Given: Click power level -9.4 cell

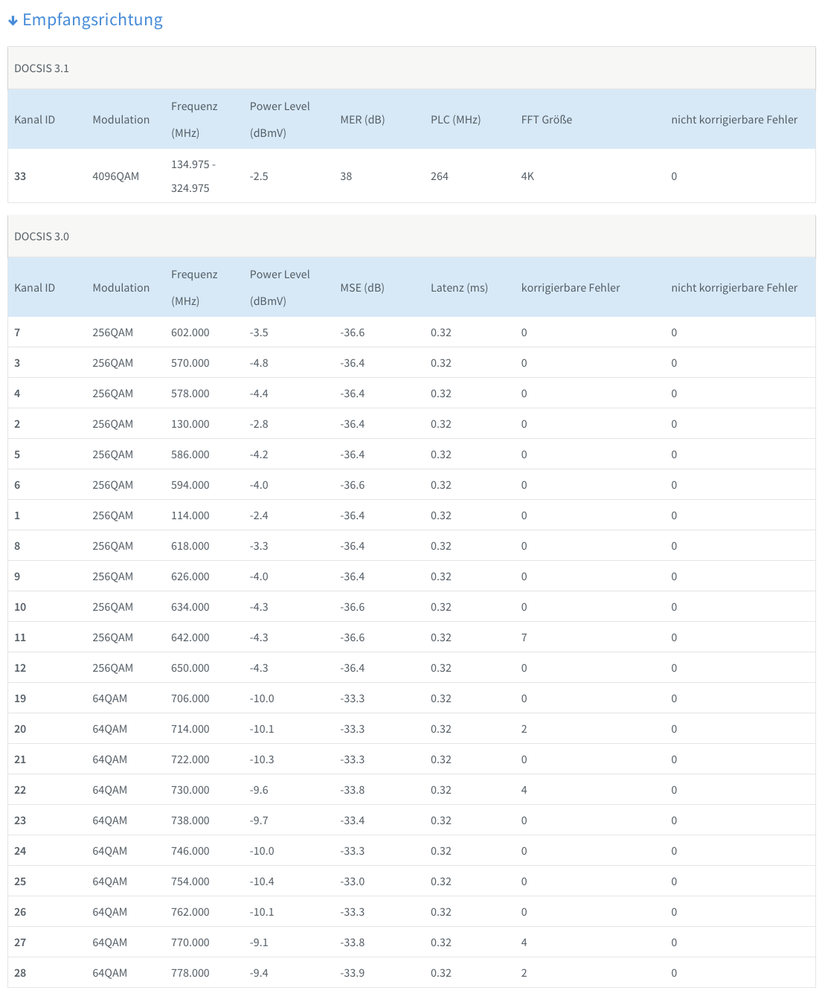Looking at the screenshot, I should [x=259, y=974].
